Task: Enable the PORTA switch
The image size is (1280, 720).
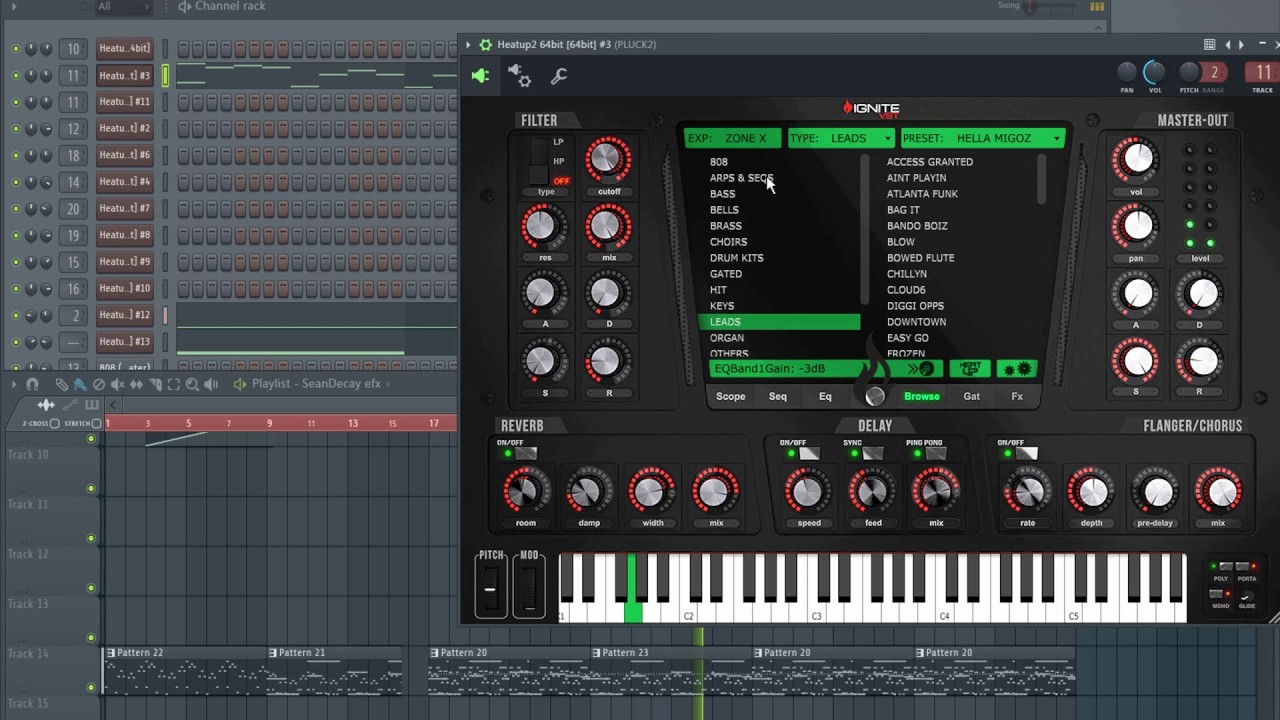Action: 1242,566
